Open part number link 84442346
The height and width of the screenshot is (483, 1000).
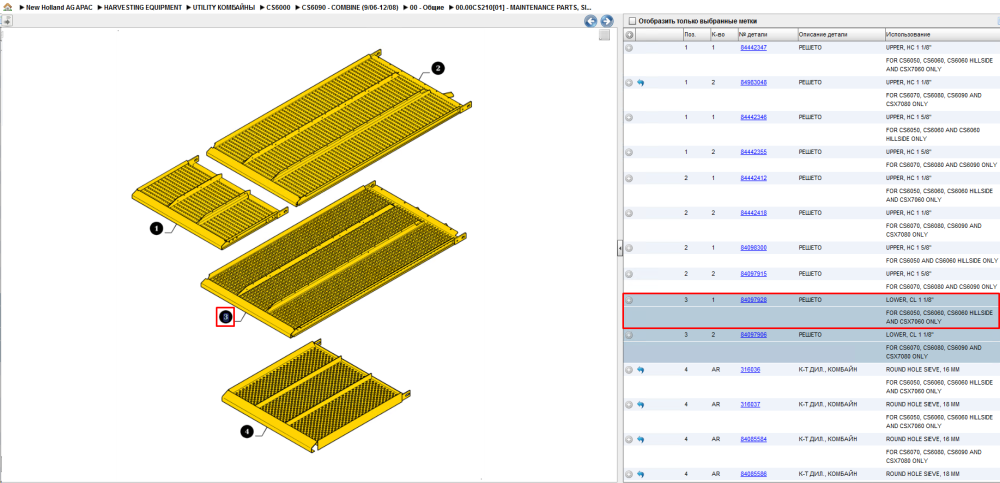[x=753, y=117]
